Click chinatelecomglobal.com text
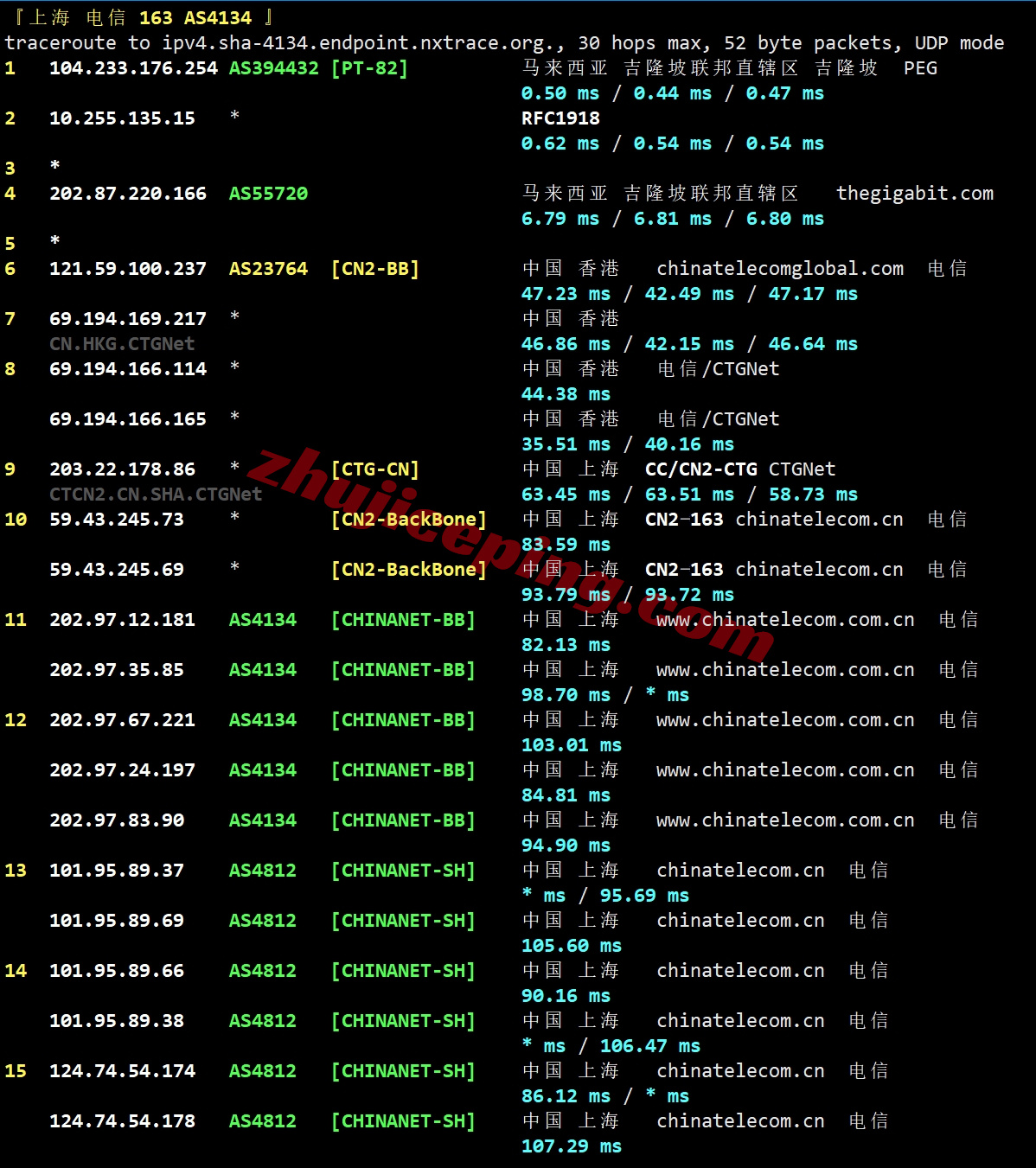 (x=780, y=269)
